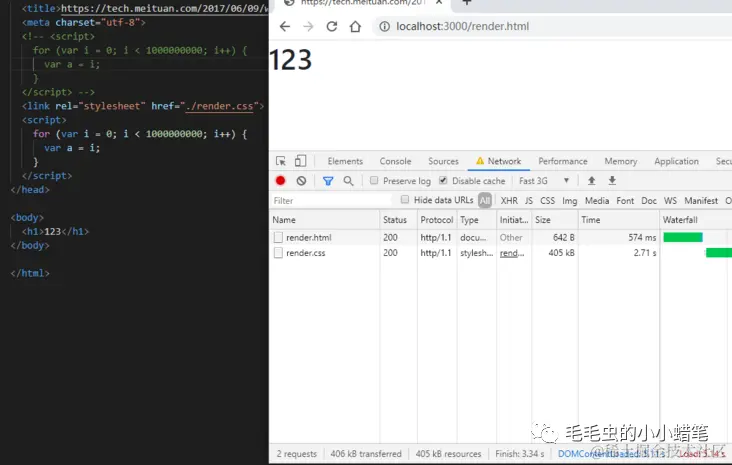Open the Fast 3G throttling dropdown
732x465 pixels.
point(544,181)
